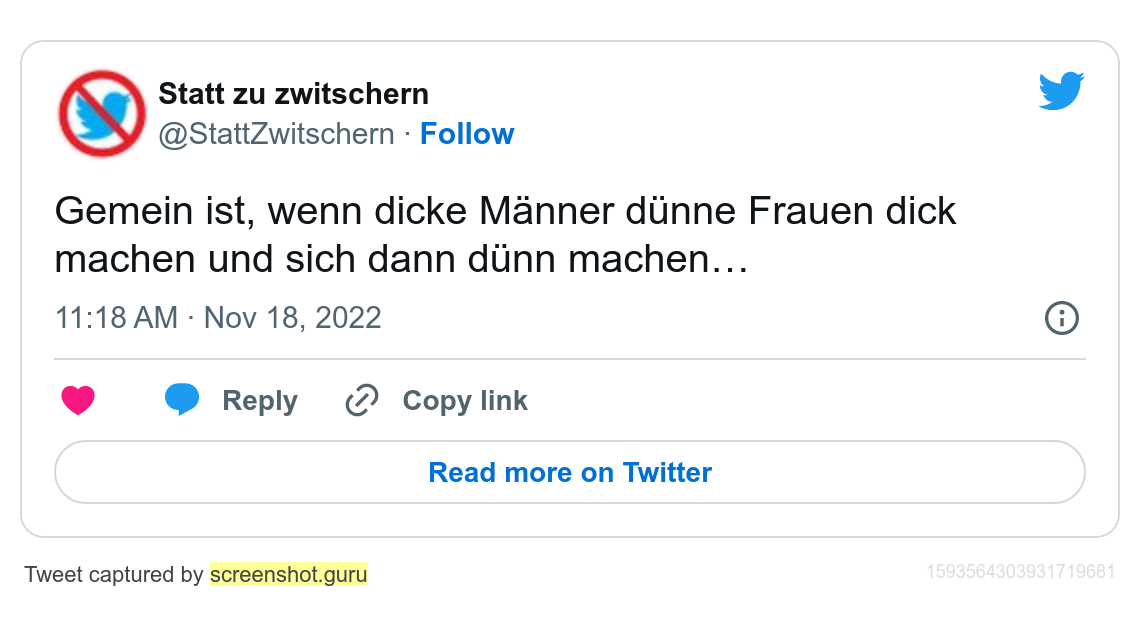1140x630 pixels.
Task: Follow the StattZwitschern account
Action: coord(467,134)
